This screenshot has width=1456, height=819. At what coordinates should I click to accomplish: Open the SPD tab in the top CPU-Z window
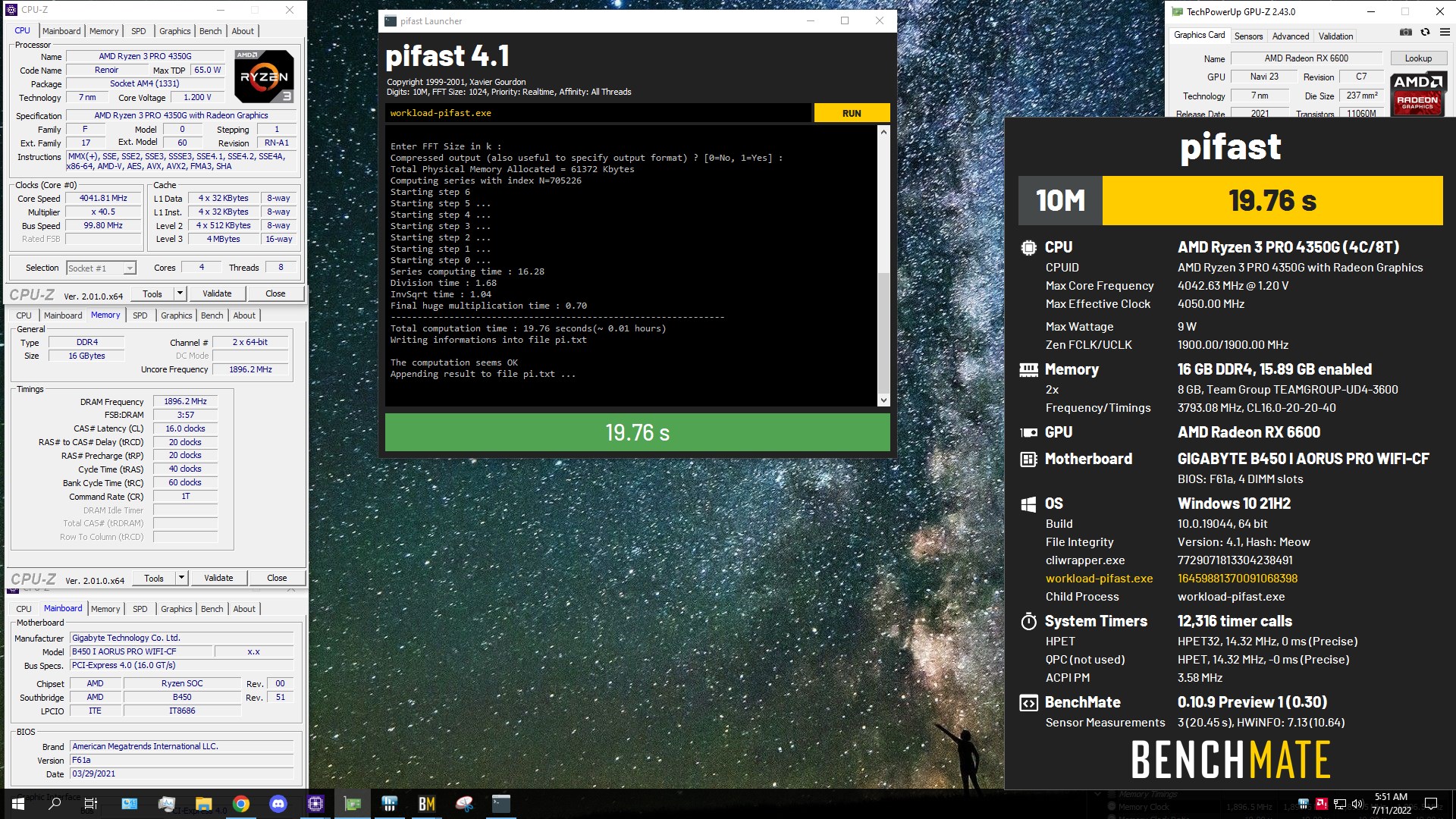pos(138,31)
